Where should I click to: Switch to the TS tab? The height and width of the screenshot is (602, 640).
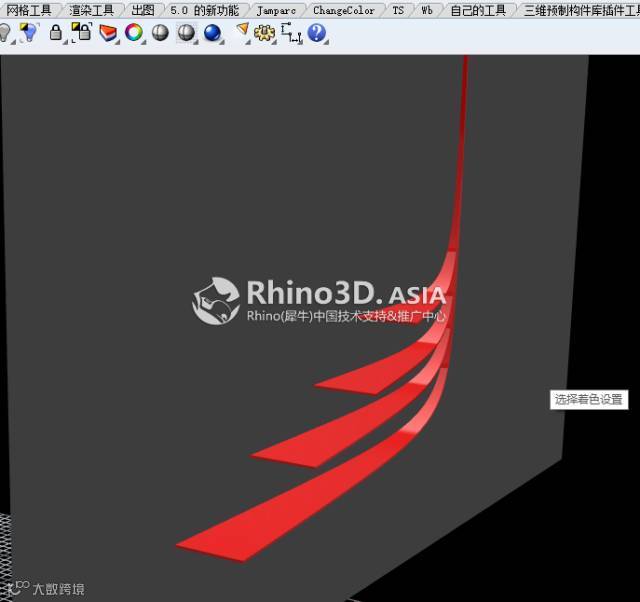tap(398, 10)
